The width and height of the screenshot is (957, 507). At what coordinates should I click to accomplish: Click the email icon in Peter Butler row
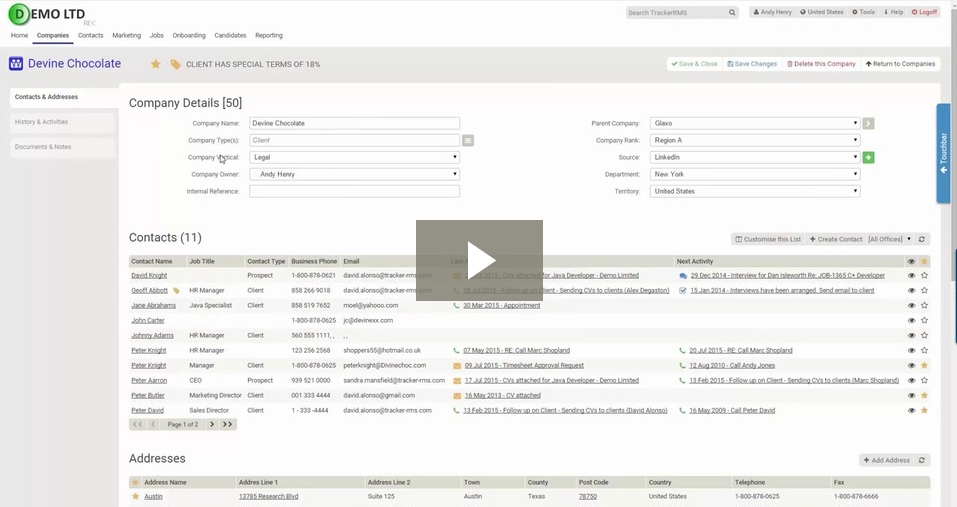coord(457,395)
